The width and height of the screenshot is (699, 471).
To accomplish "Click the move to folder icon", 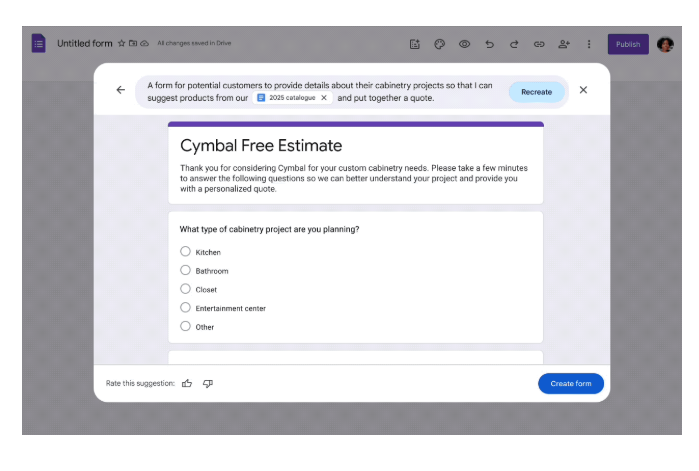I will pyautogui.click(x=133, y=44).
